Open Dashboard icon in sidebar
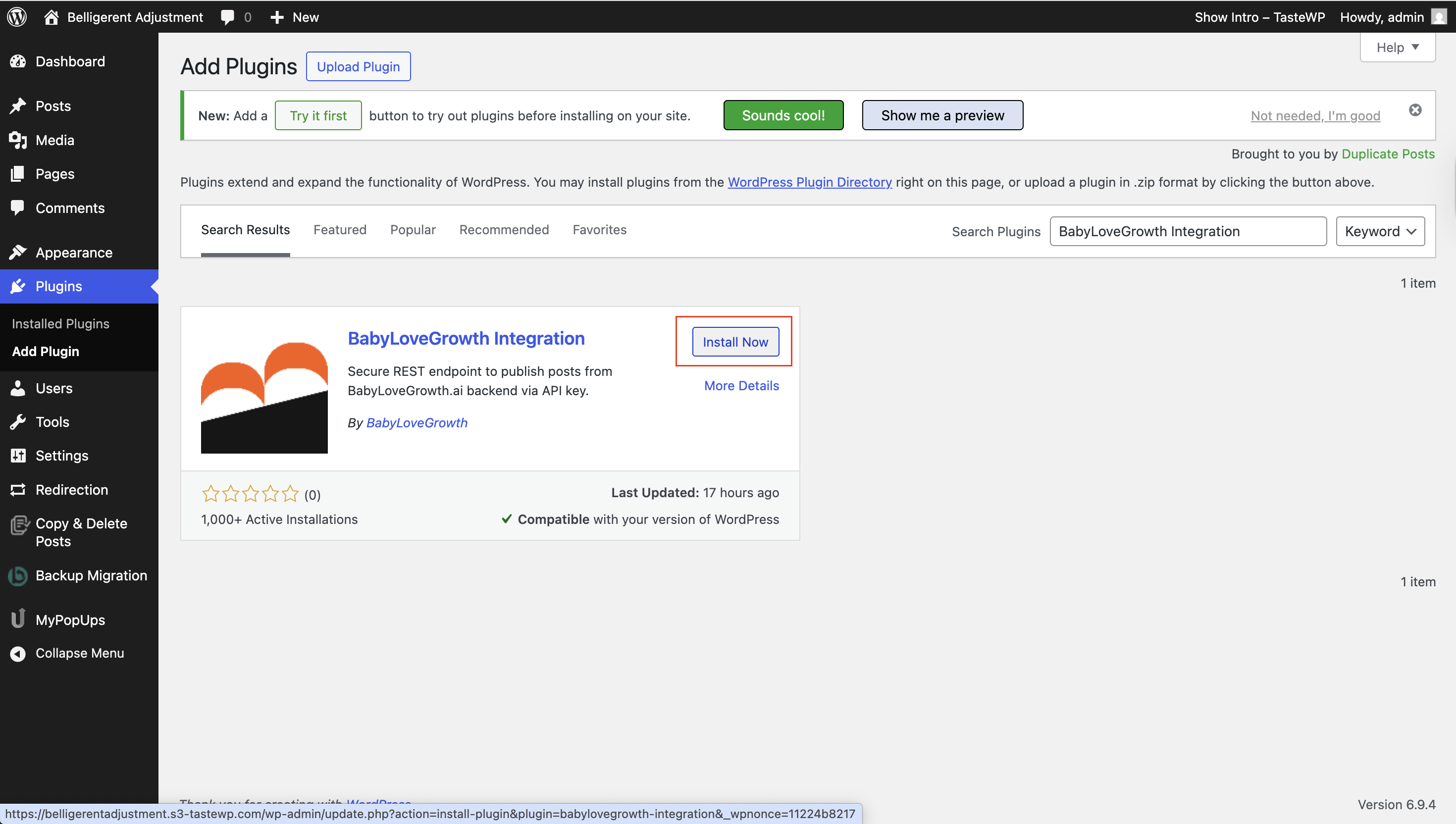This screenshot has height=824, width=1456. pyautogui.click(x=18, y=61)
